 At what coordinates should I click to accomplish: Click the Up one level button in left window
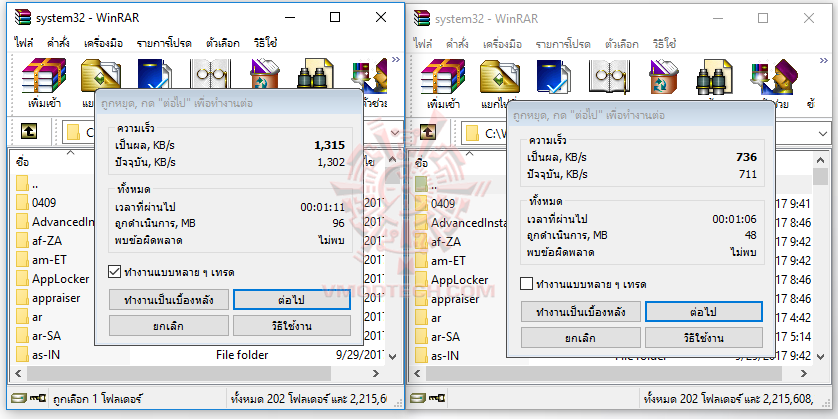(29, 131)
